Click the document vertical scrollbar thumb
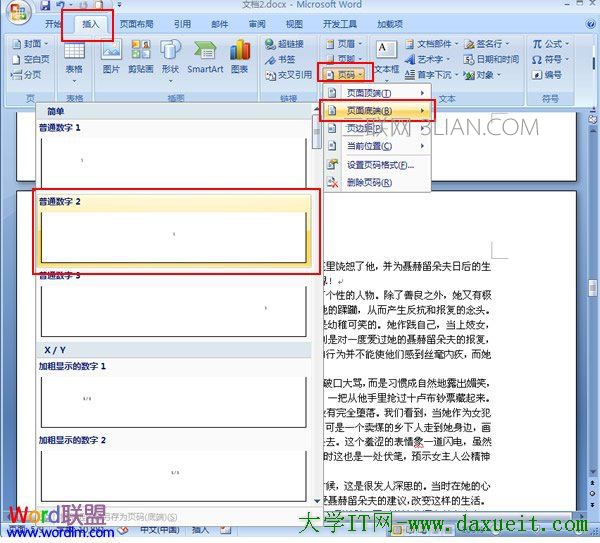The width and height of the screenshot is (600, 543). click(x=592, y=288)
